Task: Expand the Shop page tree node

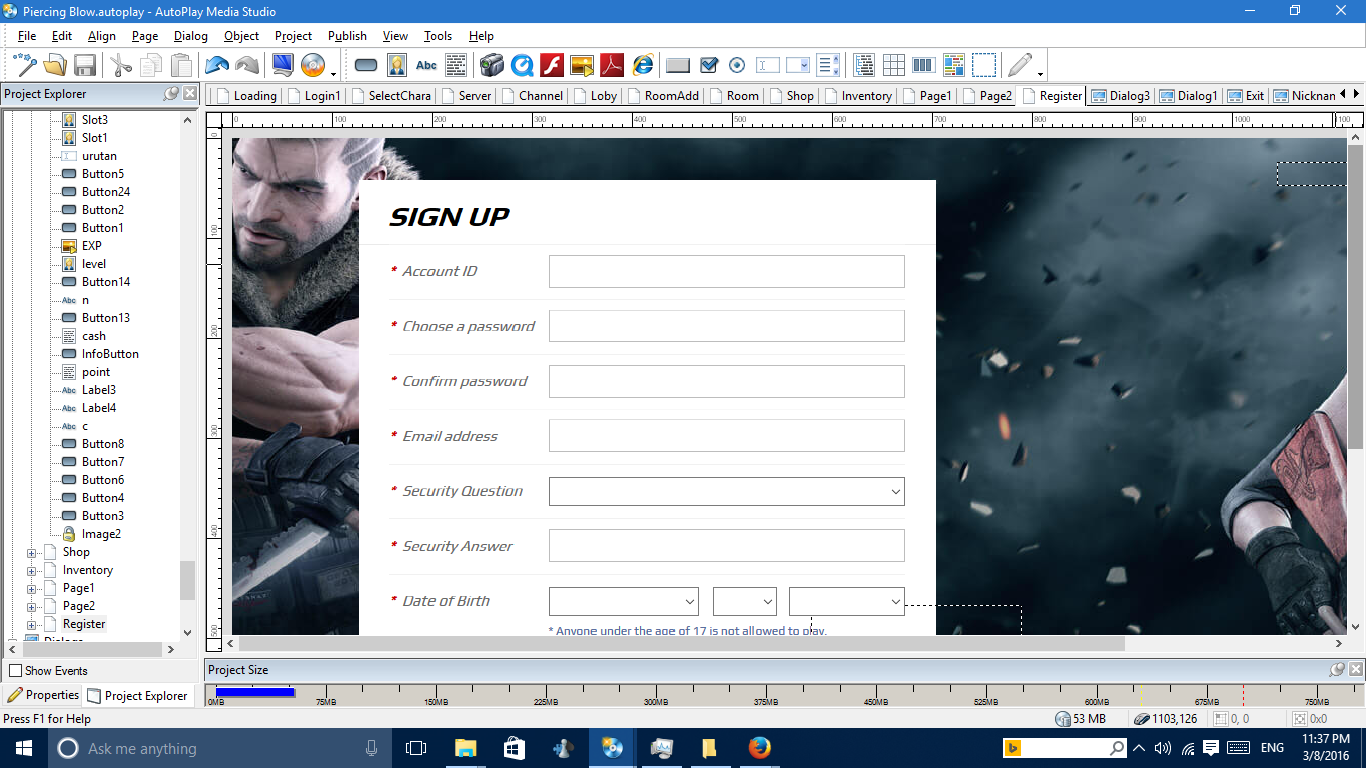Action: pos(32,552)
